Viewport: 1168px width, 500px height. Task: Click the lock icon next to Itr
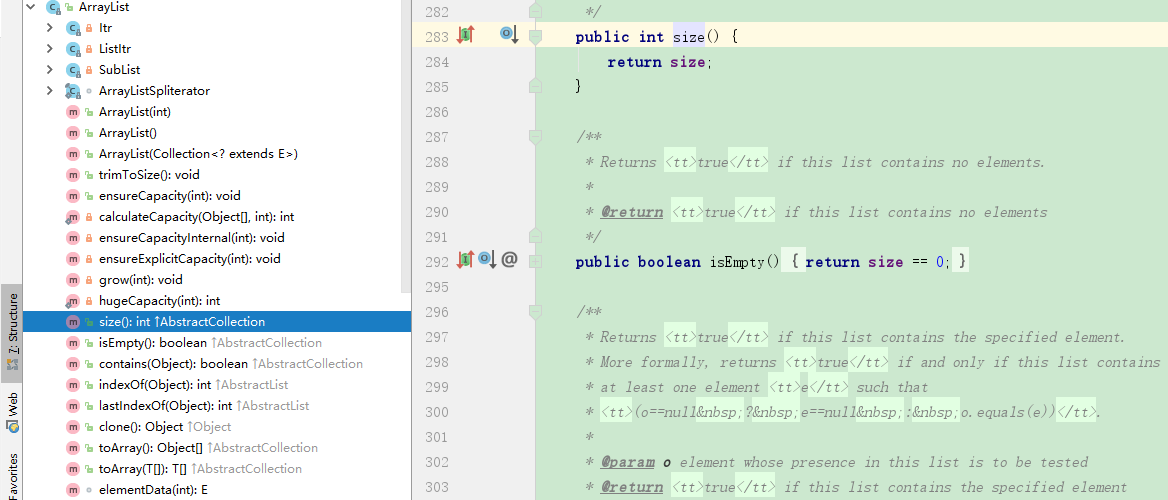tap(89, 28)
